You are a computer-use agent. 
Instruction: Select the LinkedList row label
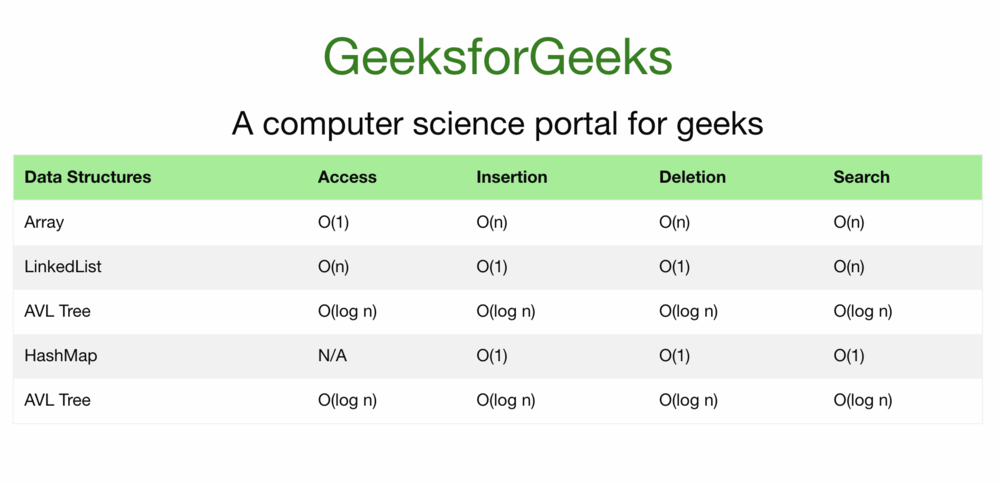point(63,267)
